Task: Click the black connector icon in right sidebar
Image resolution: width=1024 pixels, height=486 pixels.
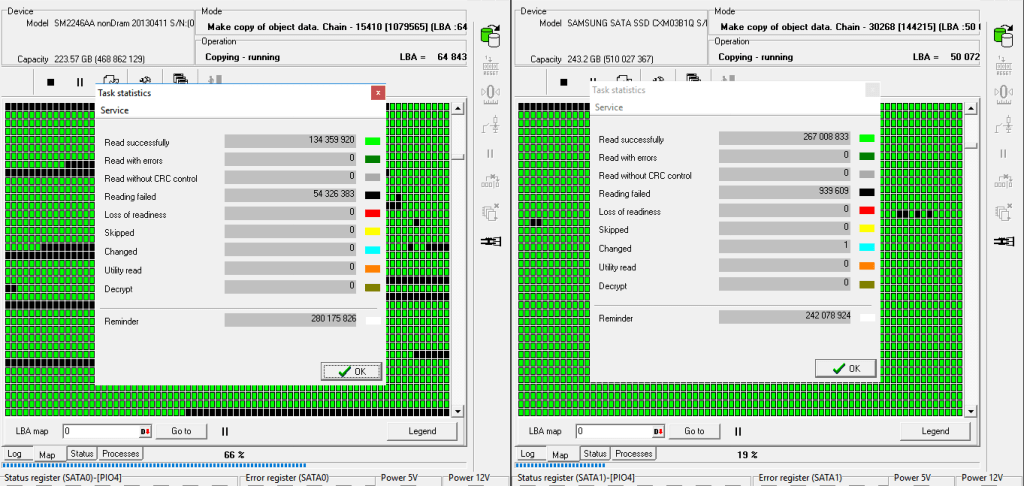Action: tap(1003, 241)
